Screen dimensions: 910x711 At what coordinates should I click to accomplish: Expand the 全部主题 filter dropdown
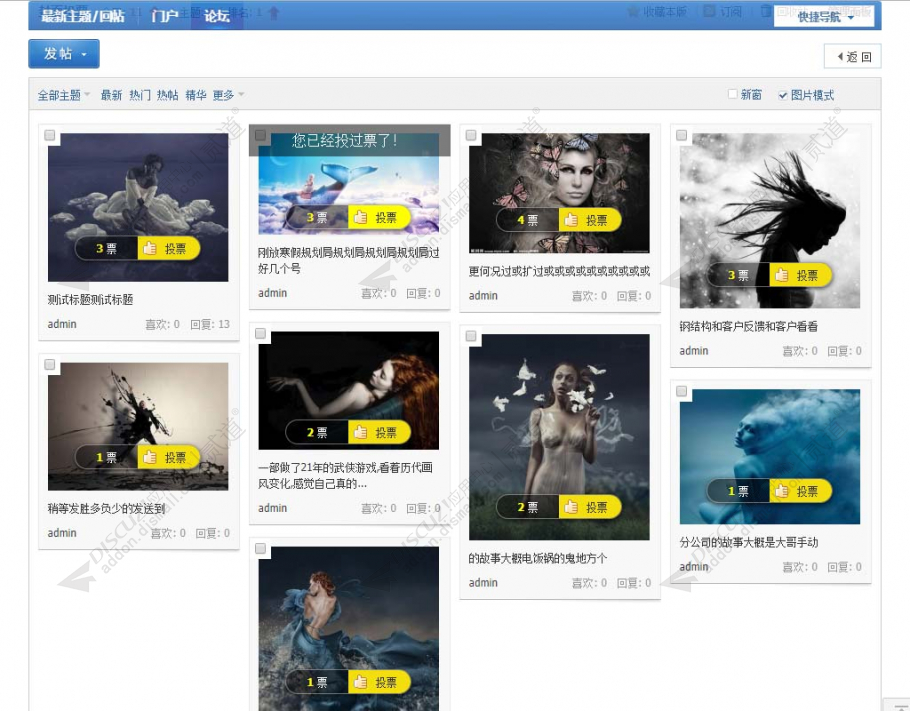pyautogui.click(x=64, y=95)
